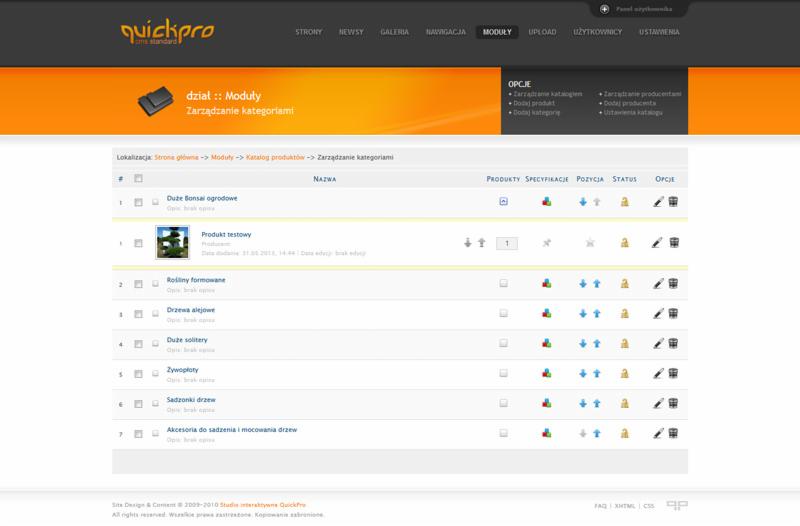
Task: Click pin icon in Produkt testowy row
Action: pyautogui.click(x=546, y=243)
